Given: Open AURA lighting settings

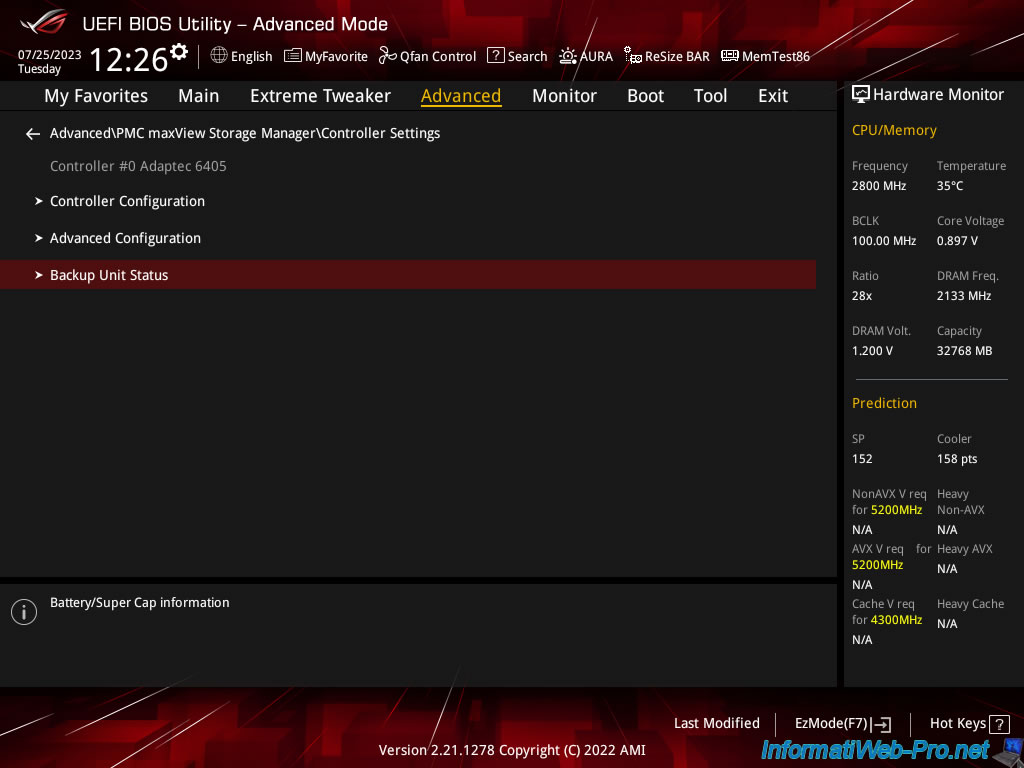Looking at the screenshot, I should click(x=596, y=57).
